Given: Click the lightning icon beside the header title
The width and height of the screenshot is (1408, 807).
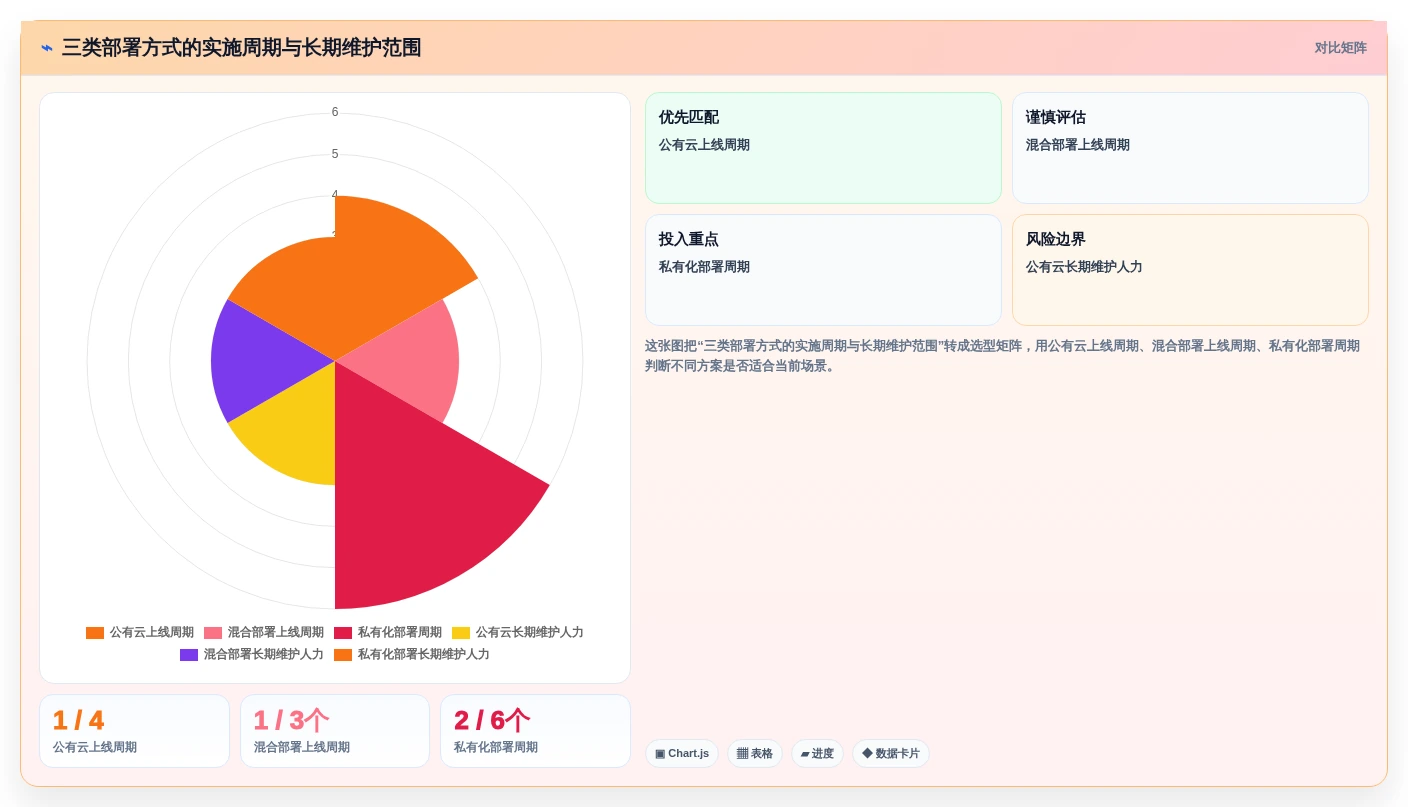Looking at the screenshot, I should coord(47,48).
